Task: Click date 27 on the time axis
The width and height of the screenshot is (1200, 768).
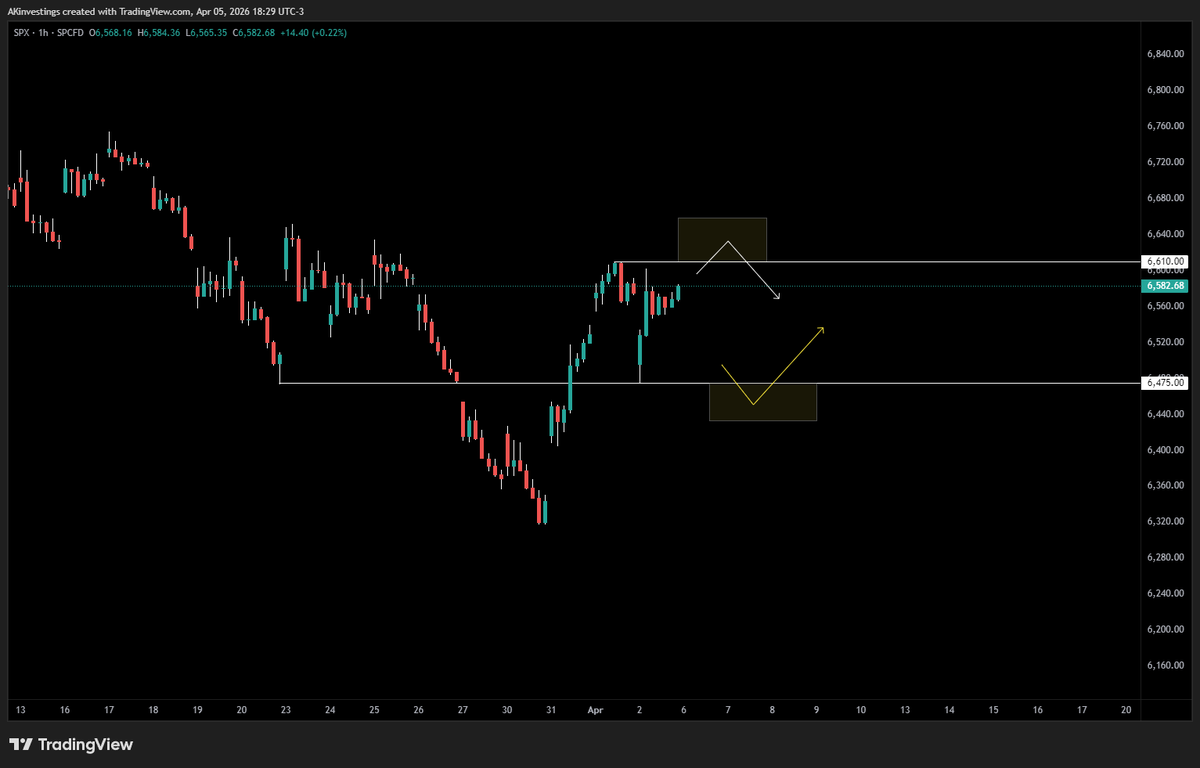Action: (x=462, y=710)
